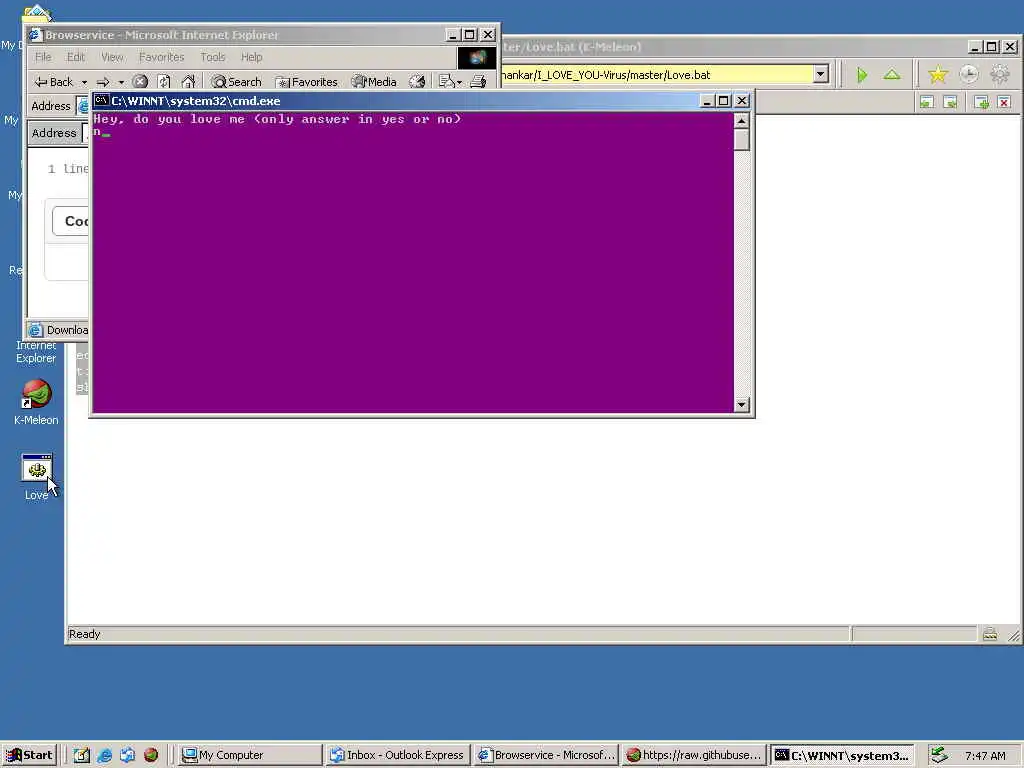Click the Back button in Internet Explorer
Screen dimensions: 1024x768
point(54,82)
